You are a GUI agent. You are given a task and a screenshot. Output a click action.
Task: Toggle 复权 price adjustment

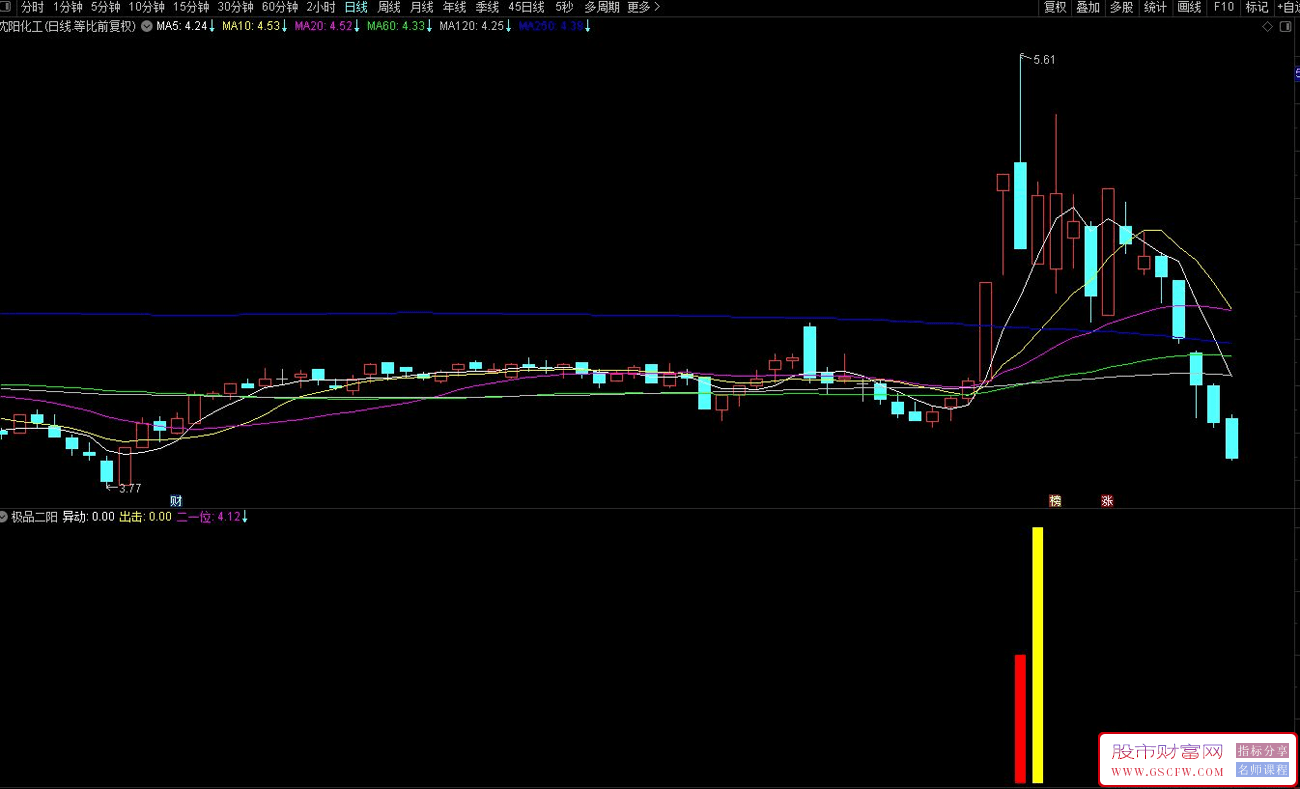(x=1055, y=7)
